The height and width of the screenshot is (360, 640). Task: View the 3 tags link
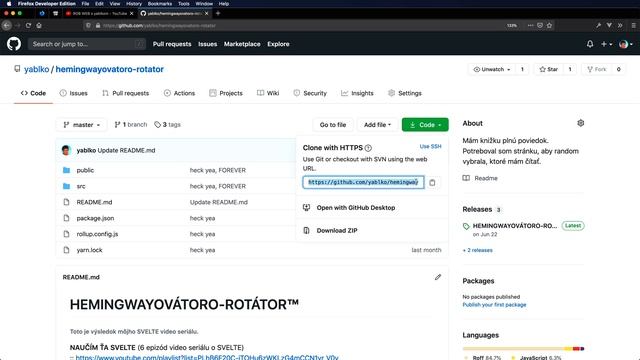(167, 124)
